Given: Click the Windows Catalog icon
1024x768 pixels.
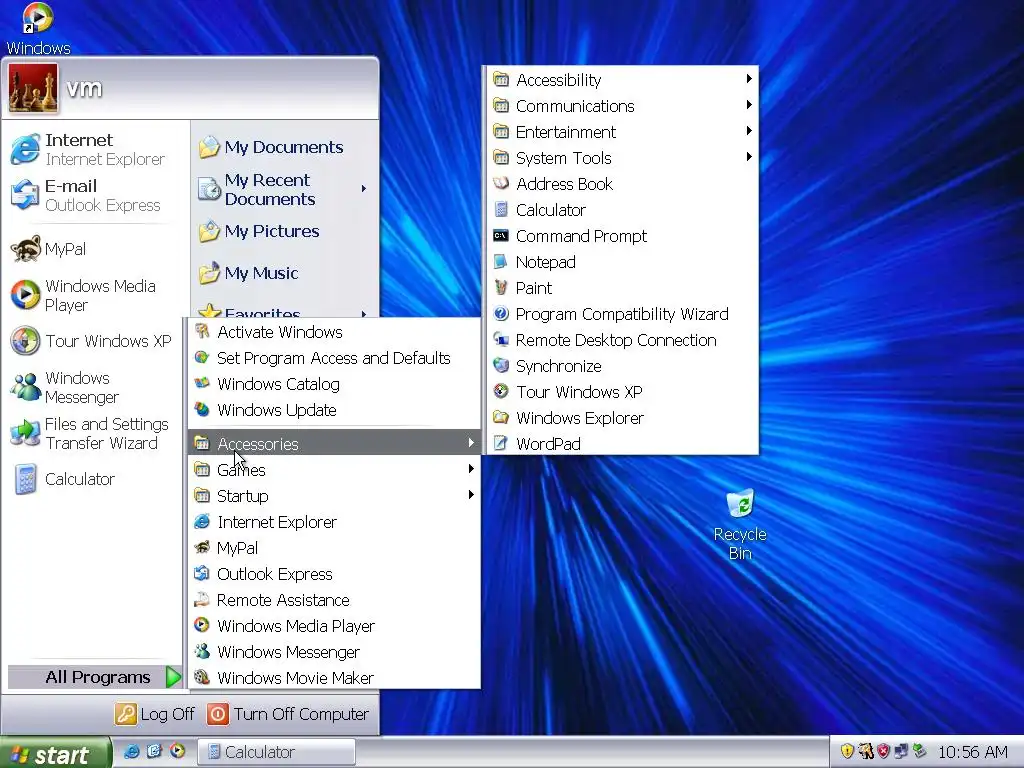Looking at the screenshot, I should click(x=202, y=383).
